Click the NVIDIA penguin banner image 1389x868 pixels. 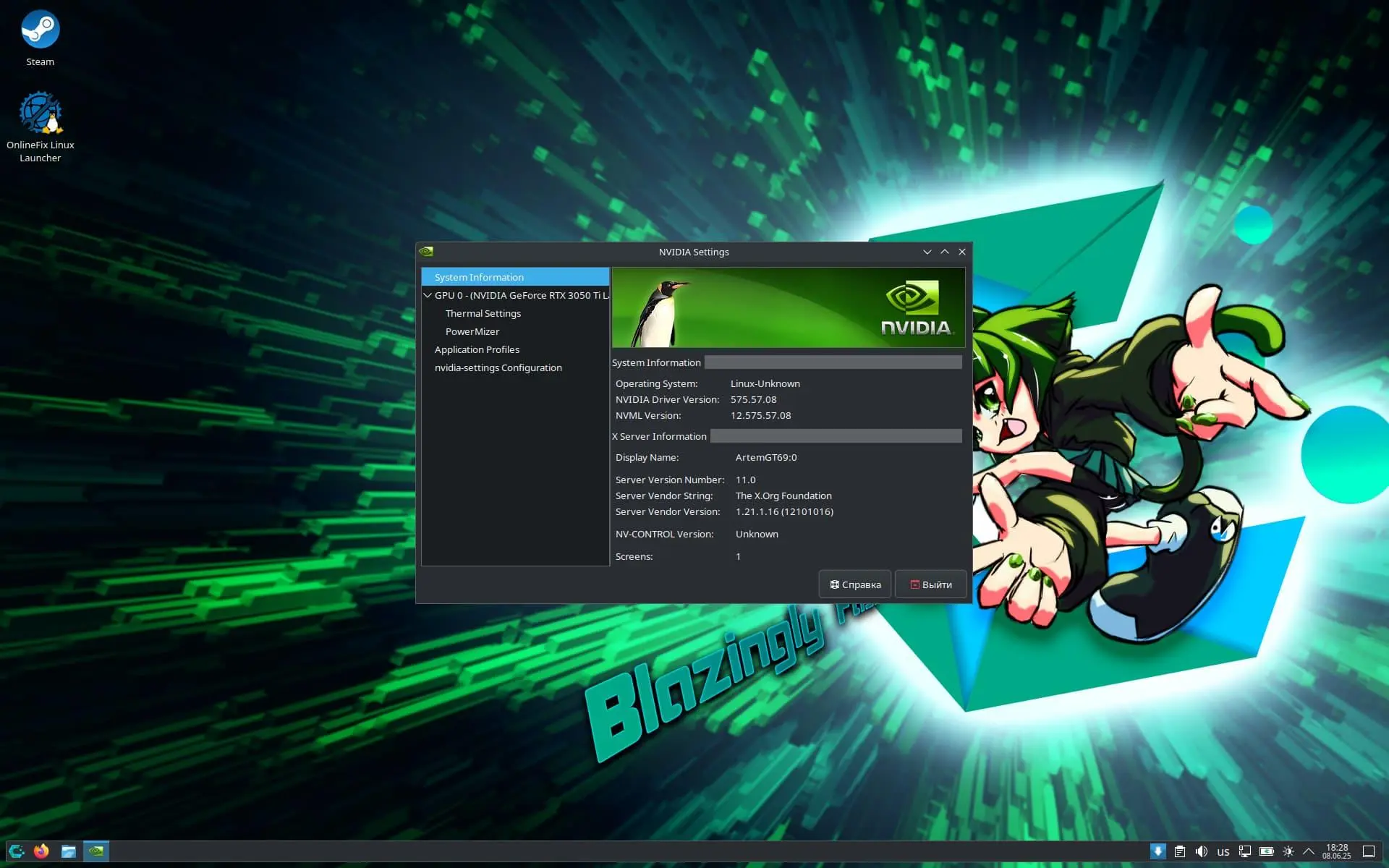coord(788,307)
